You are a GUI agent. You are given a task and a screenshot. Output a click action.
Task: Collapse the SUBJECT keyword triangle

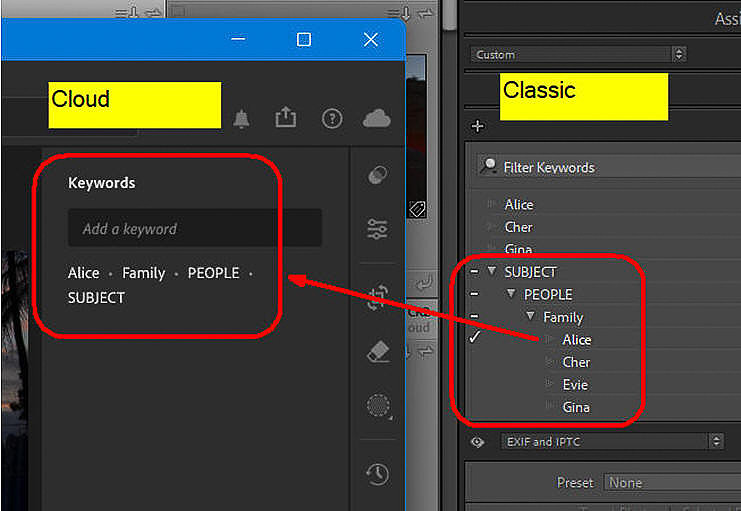tap(492, 271)
